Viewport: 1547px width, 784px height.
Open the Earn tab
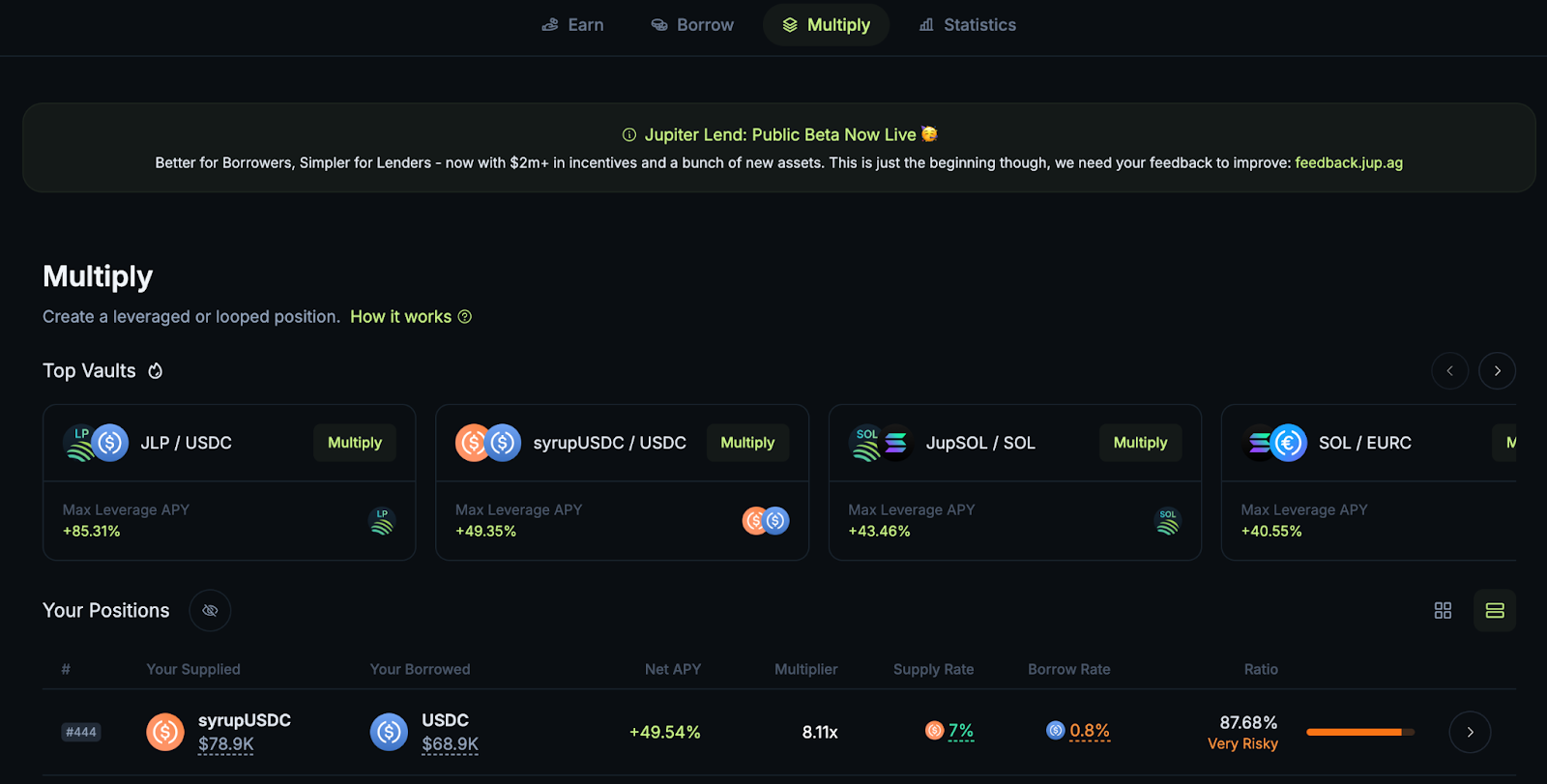click(572, 25)
